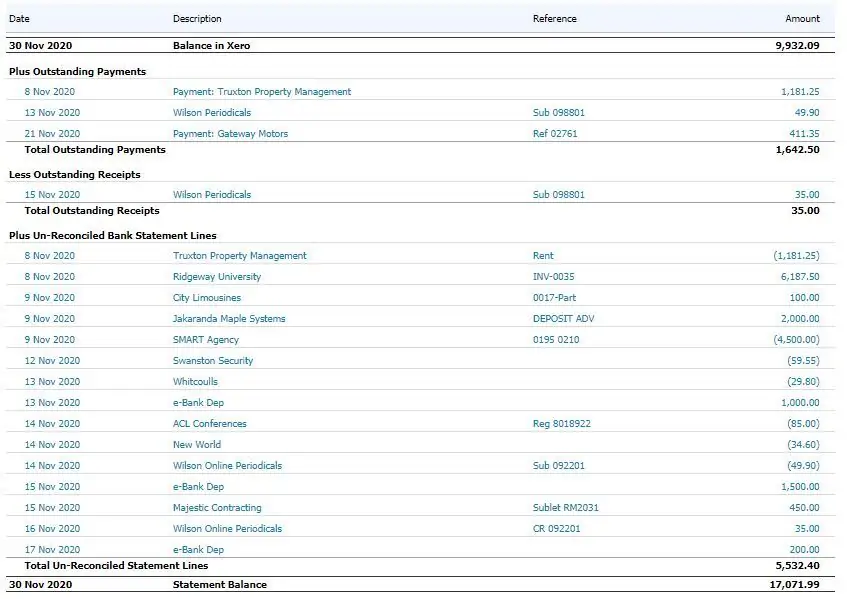Click the Reference column header

(x=555, y=19)
